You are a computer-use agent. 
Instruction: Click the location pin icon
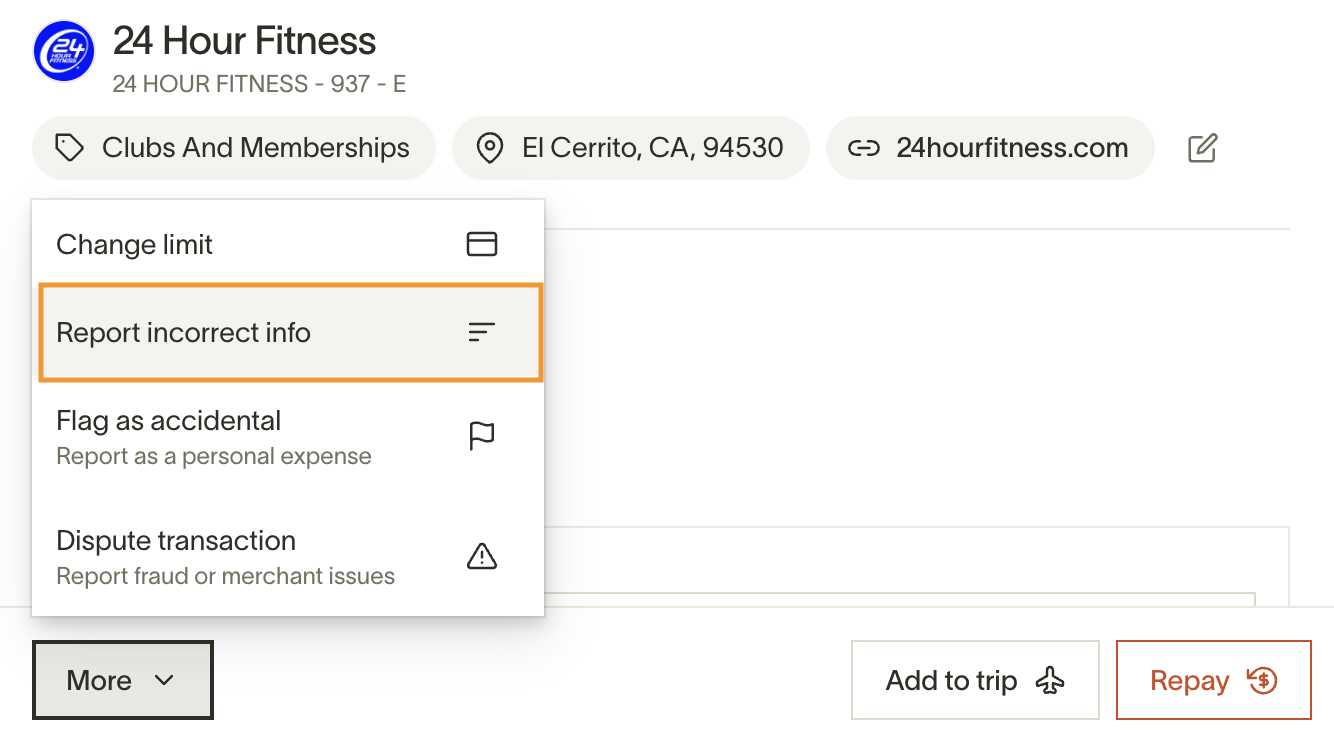[489, 149]
